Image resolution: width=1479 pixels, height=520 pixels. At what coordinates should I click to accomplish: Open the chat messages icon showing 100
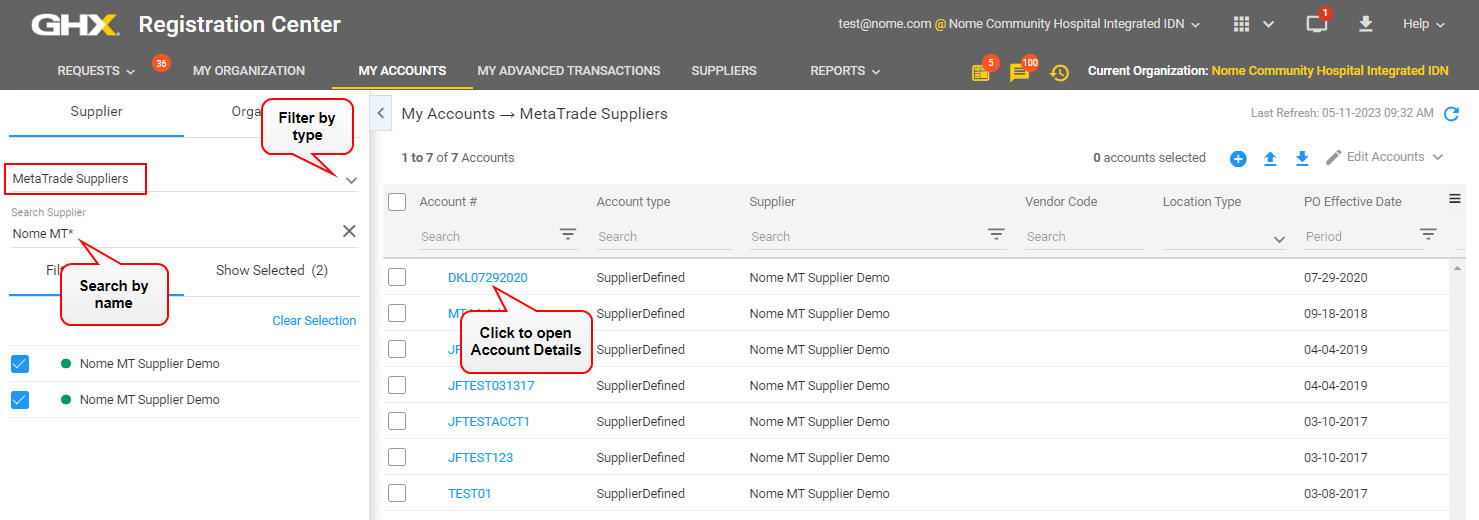pyautogui.click(x=1019, y=72)
